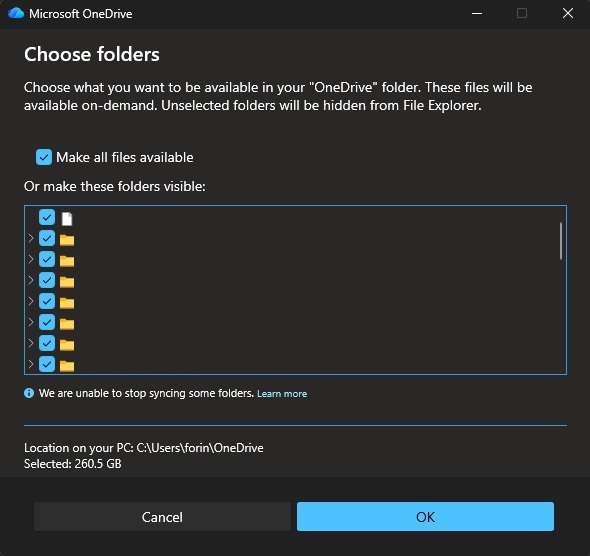This screenshot has width=590, height=556.
Task: Select the white file icon in folder list
Action: click(x=67, y=219)
